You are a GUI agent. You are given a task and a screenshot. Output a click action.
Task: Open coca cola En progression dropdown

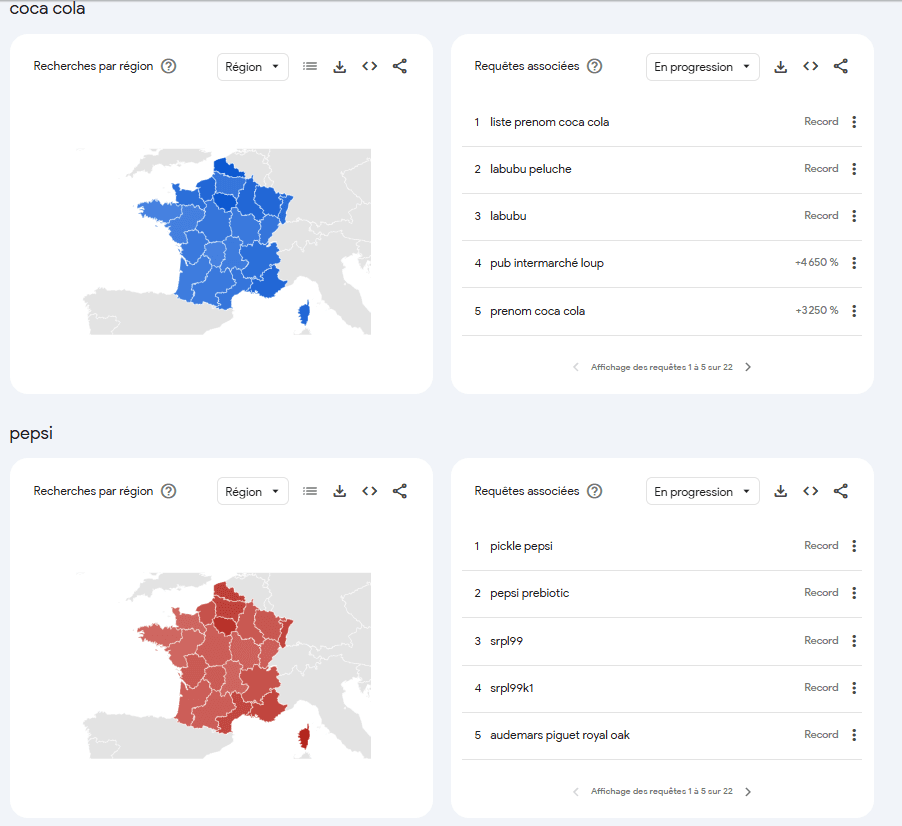click(702, 67)
